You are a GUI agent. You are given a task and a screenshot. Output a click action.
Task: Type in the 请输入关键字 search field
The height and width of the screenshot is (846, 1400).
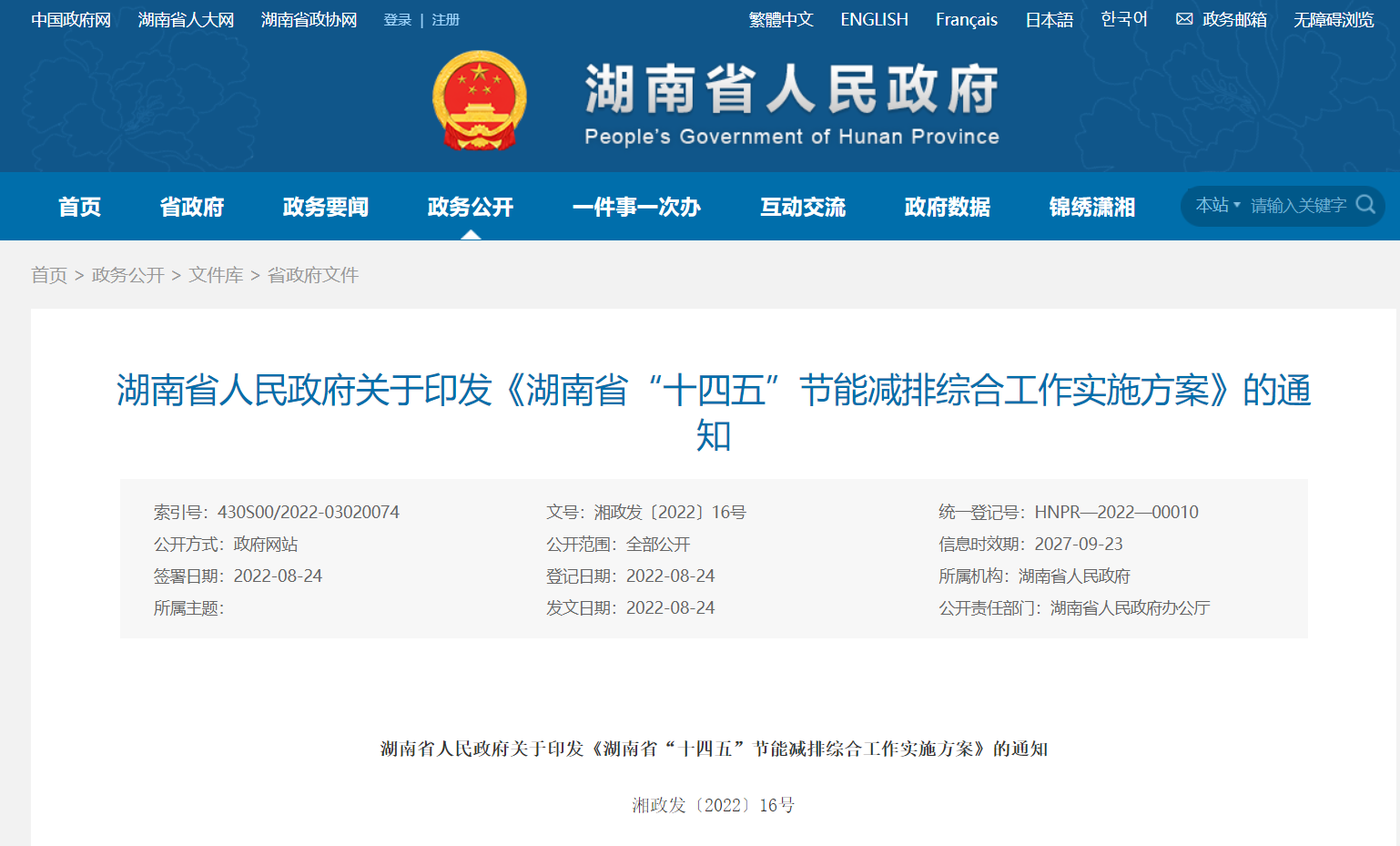1297,206
